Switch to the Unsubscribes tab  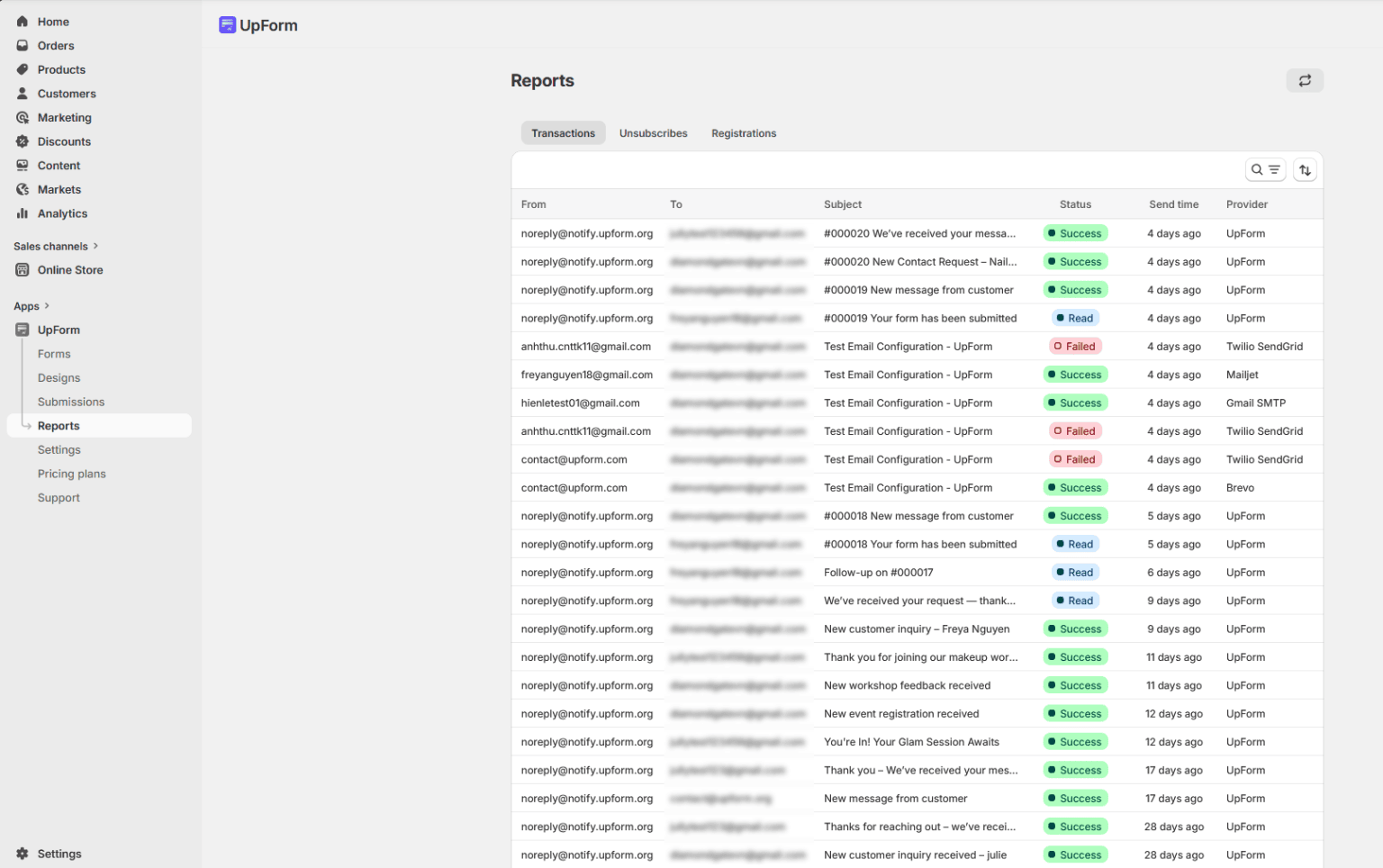[x=653, y=133]
